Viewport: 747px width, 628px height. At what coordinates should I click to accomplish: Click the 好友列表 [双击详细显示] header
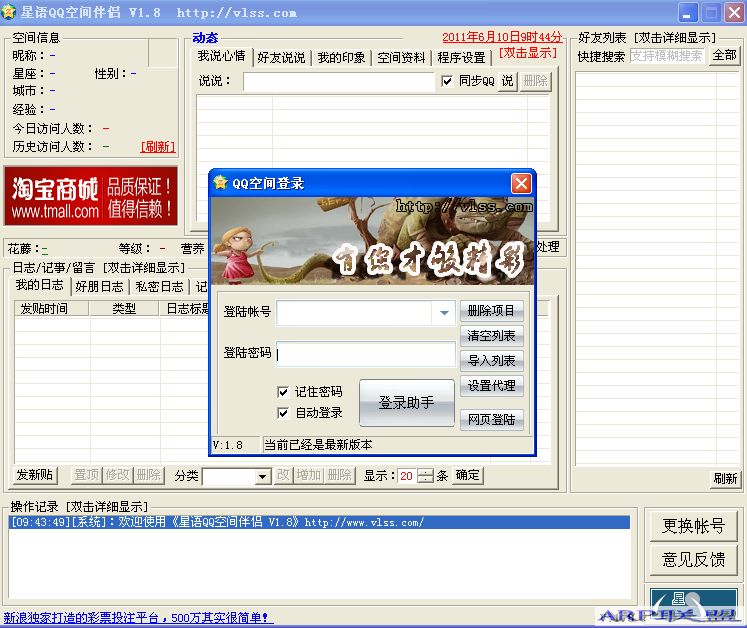point(647,37)
